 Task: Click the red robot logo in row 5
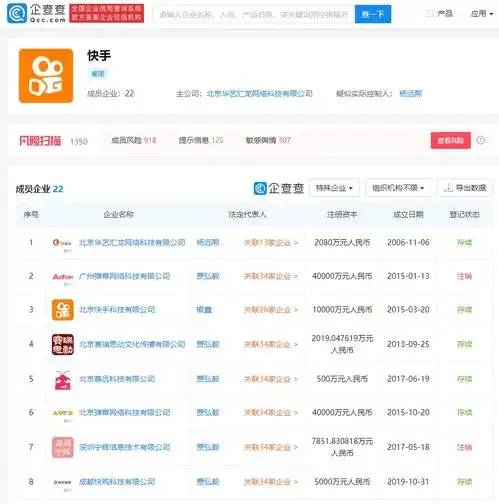(x=63, y=380)
